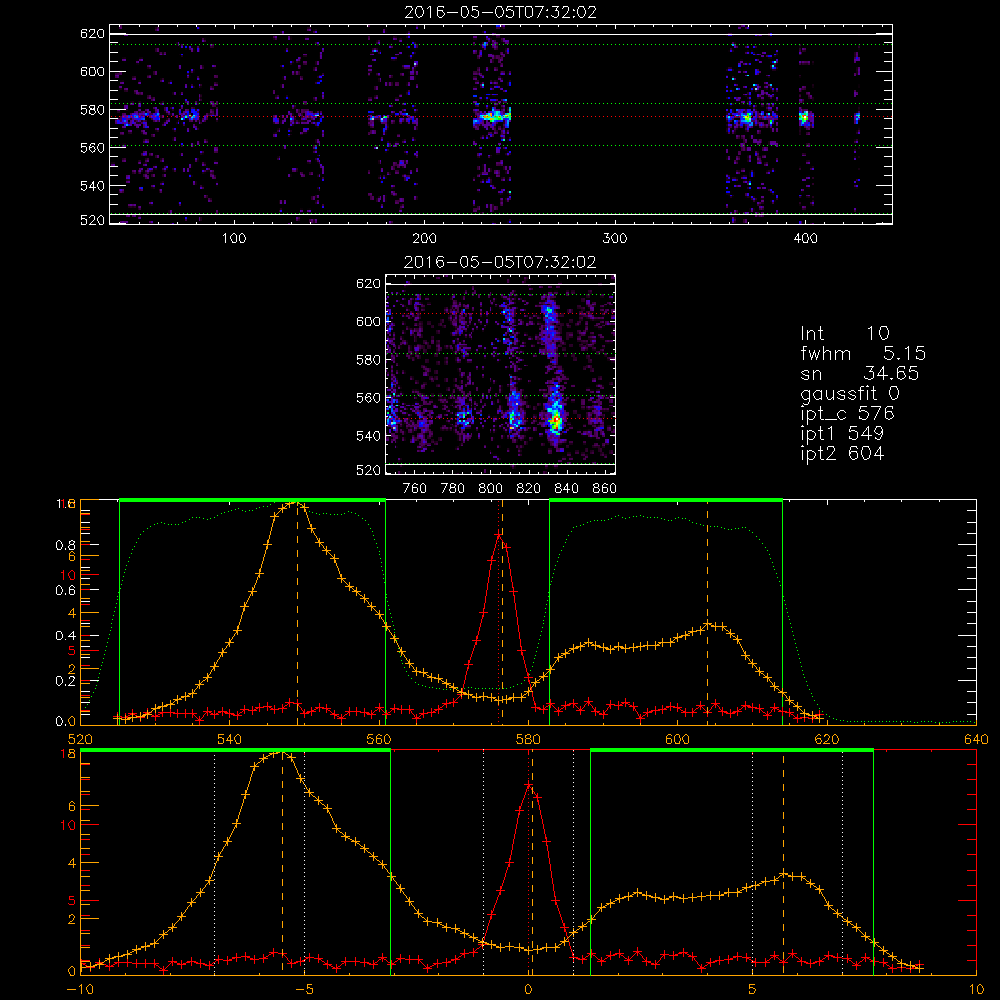Click the -5 x-axis label of bottom plot

[x=305, y=990]
